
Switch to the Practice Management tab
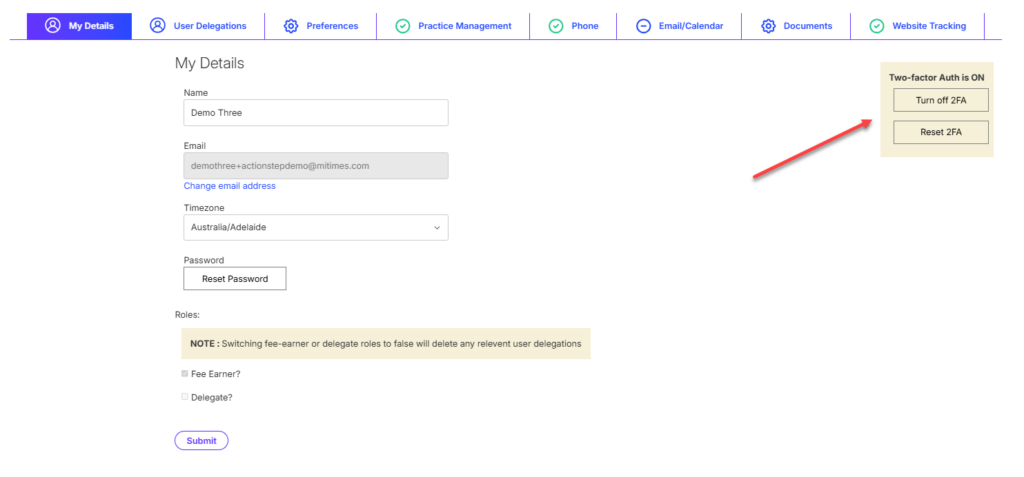(x=464, y=26)
